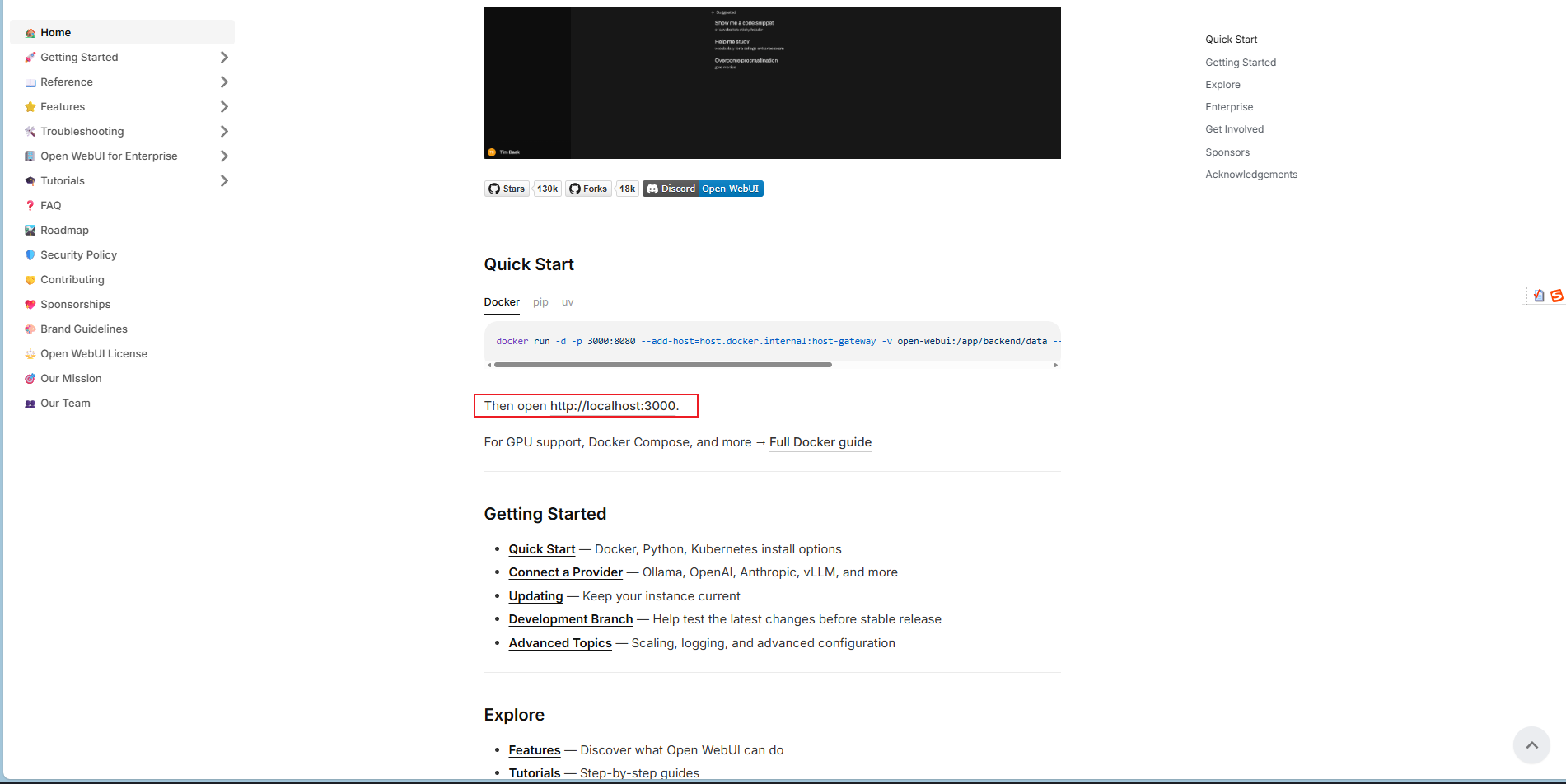Jump to Get Involved in table of contents
The height and width of the screenshot is (784, 1566).
click(x=1234, y=129)
